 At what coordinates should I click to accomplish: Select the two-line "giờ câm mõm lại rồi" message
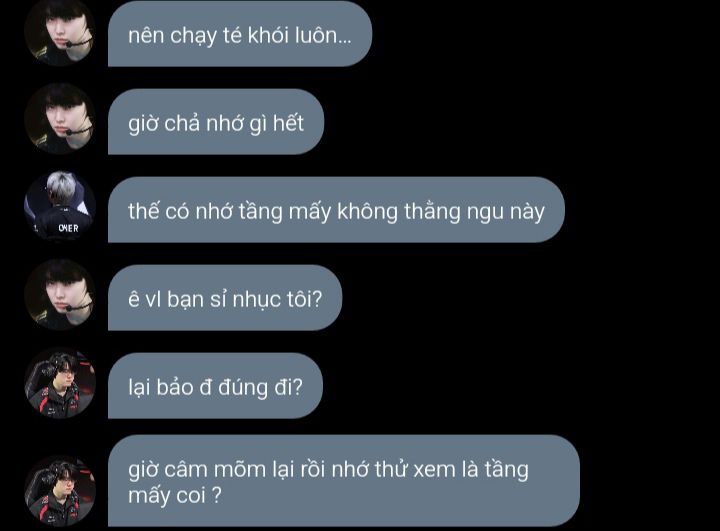point(343,481)
